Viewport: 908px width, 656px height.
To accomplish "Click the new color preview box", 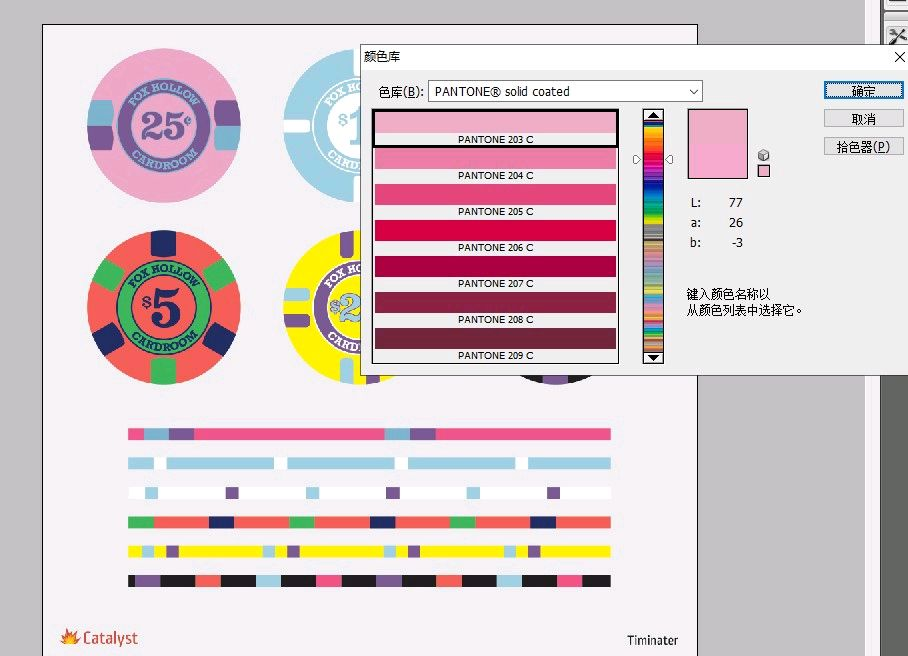I will coord(717,127).
